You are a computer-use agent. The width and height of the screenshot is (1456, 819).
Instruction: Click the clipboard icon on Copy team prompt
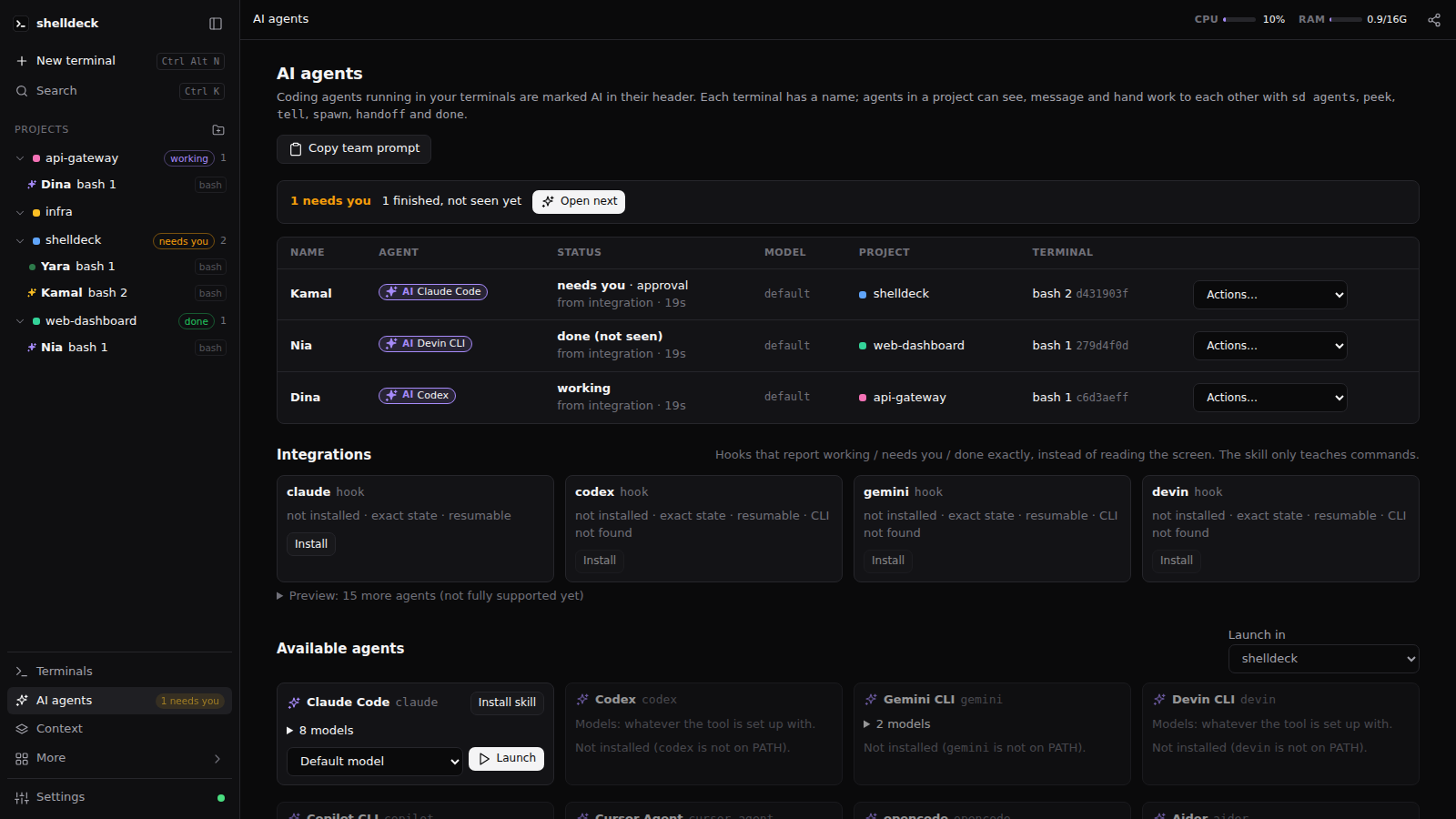click(296, 149)
